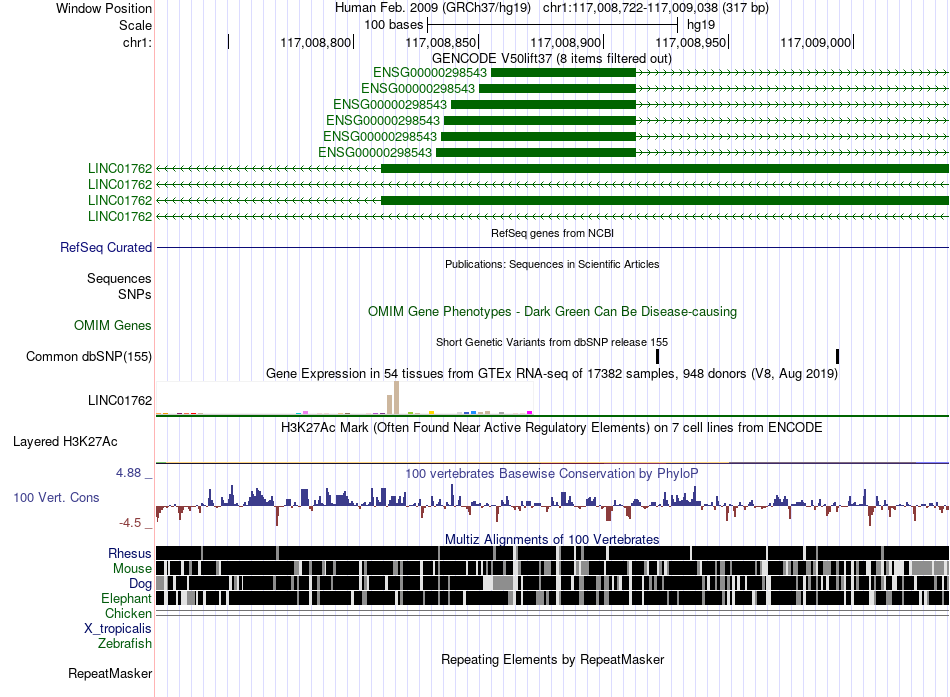
Task: Open '100 vertebrates Basewise Conservation by PhyloP' title
Action: pos(552,473)
